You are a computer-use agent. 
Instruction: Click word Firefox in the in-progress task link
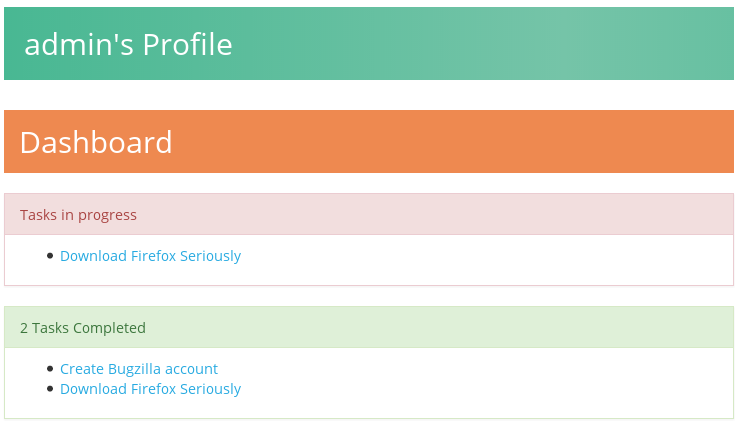pyautogui.click(x=153, y=256)
